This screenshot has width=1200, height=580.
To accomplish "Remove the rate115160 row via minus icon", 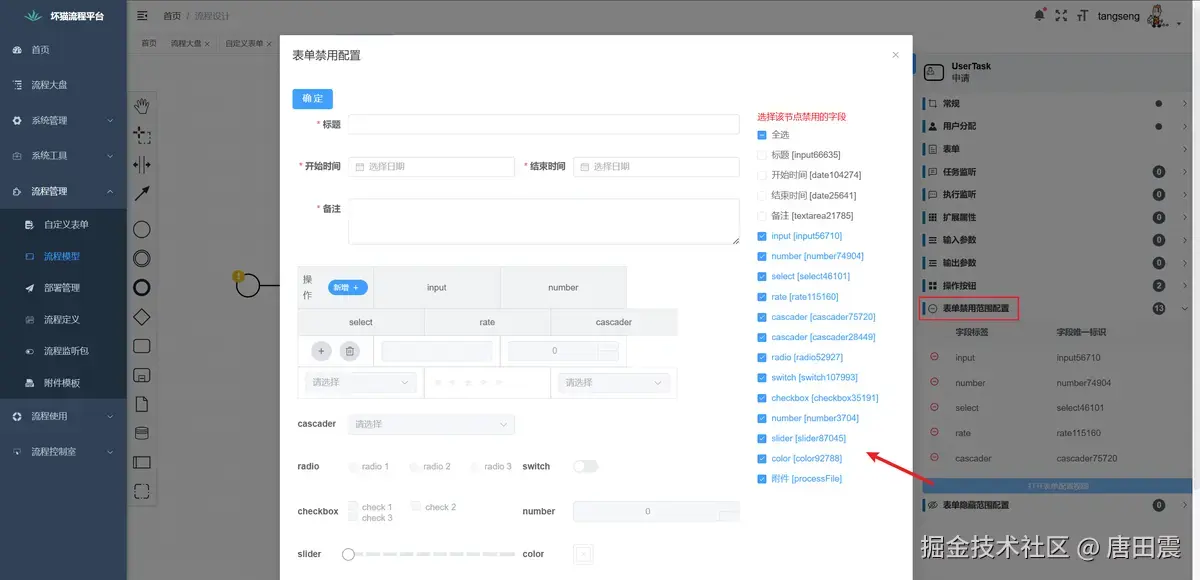I will click(934, 432).
